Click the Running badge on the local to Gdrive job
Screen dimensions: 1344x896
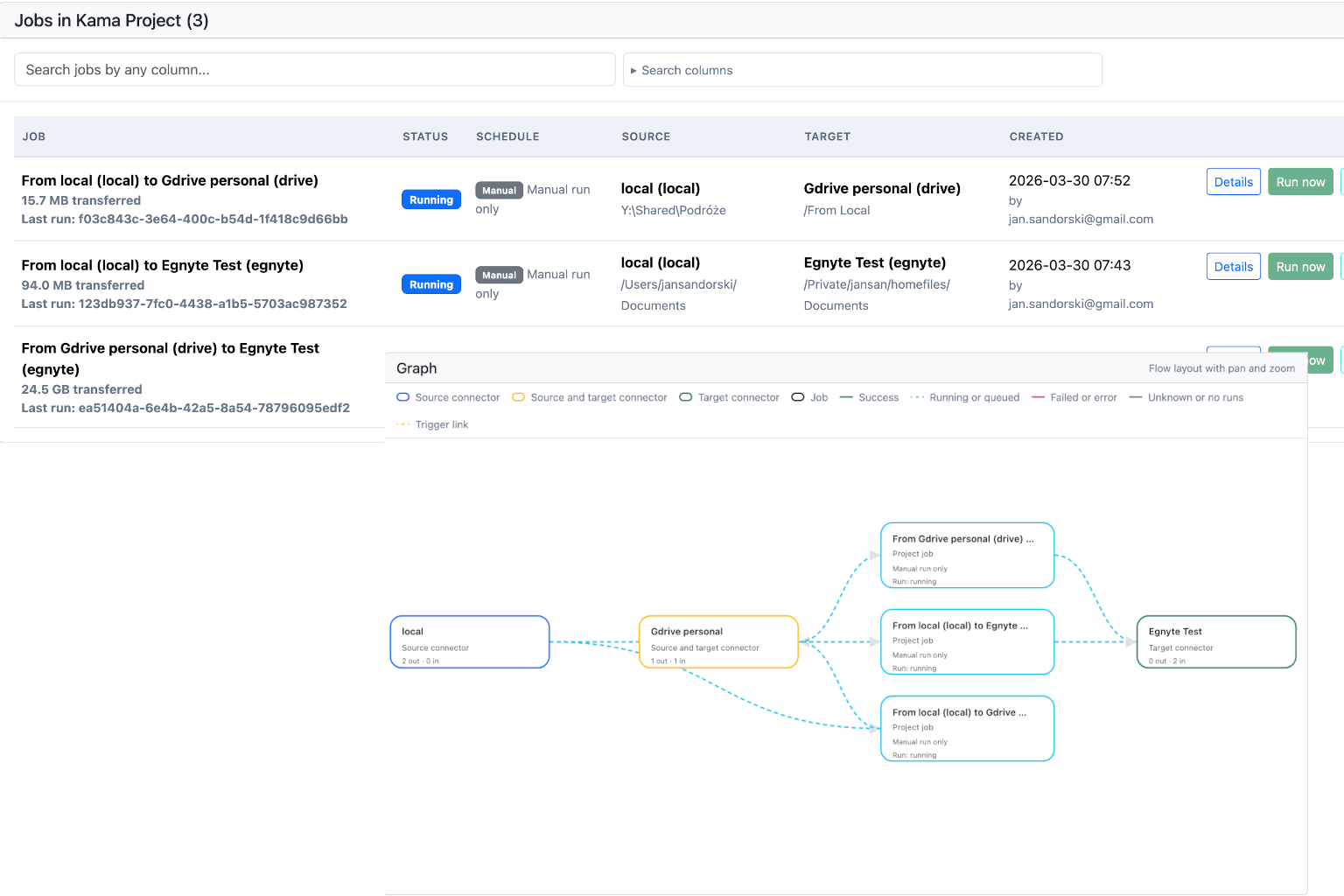431,200
